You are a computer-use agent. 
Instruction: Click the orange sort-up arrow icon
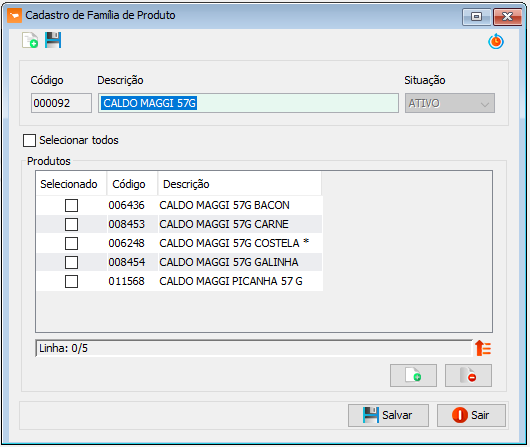click(x=483, y=348)
